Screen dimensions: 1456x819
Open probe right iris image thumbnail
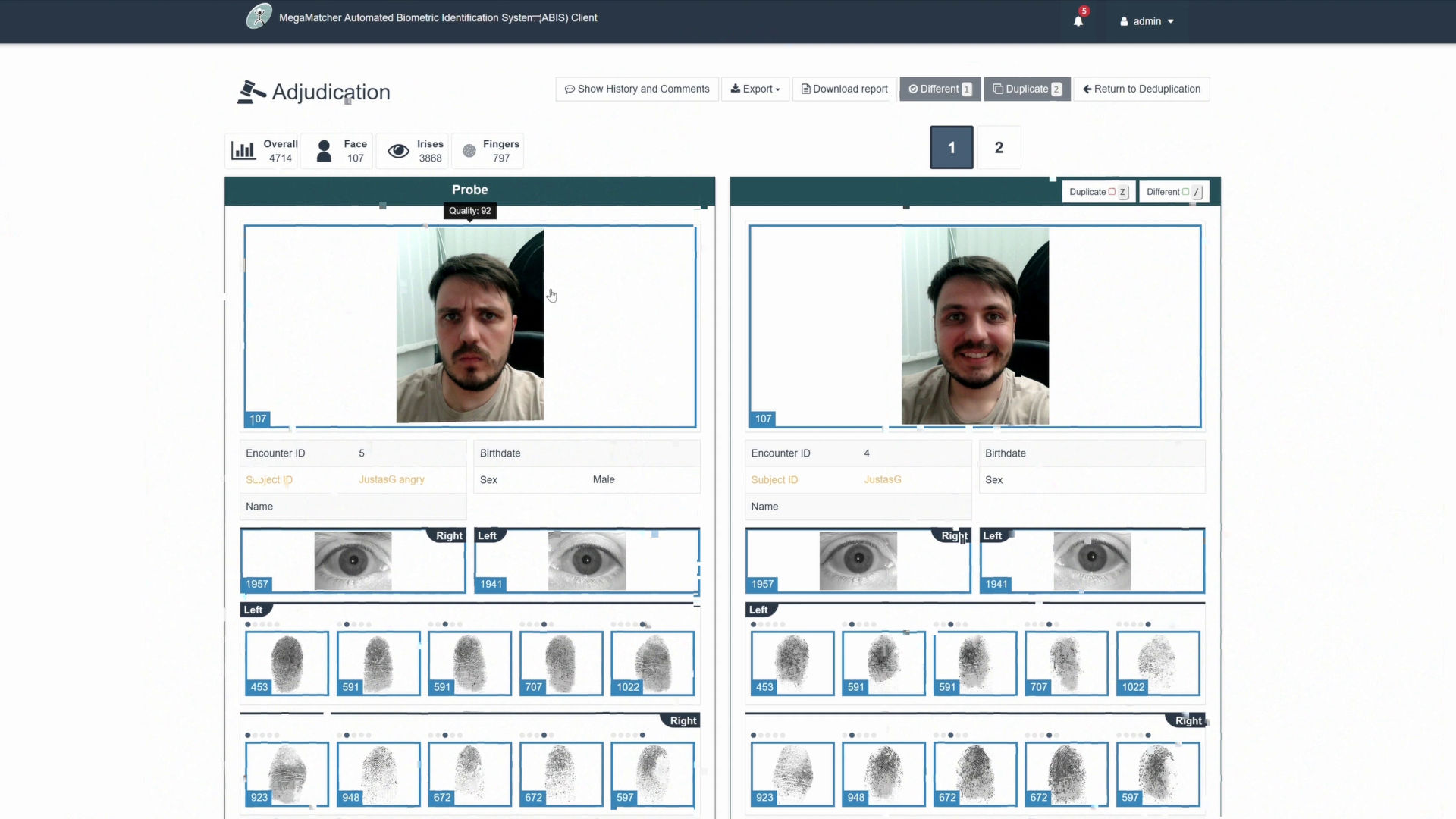[353, 560]
